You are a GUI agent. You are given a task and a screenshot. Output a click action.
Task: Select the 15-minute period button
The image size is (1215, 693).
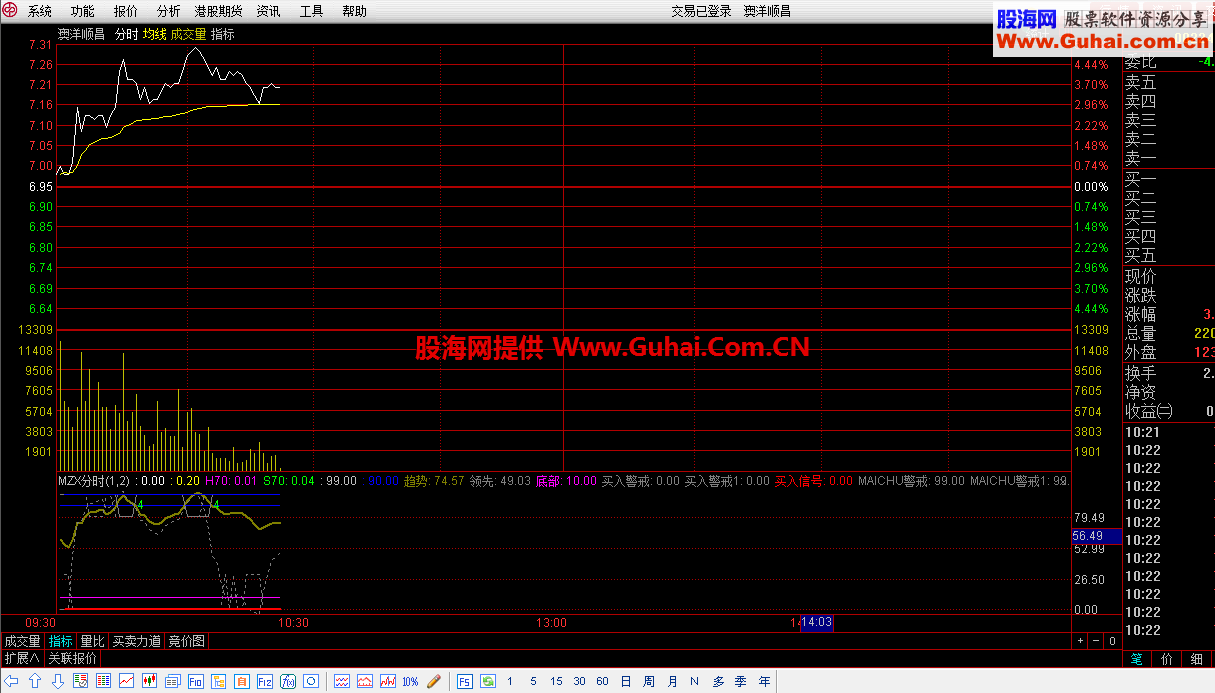pos(556,681)
